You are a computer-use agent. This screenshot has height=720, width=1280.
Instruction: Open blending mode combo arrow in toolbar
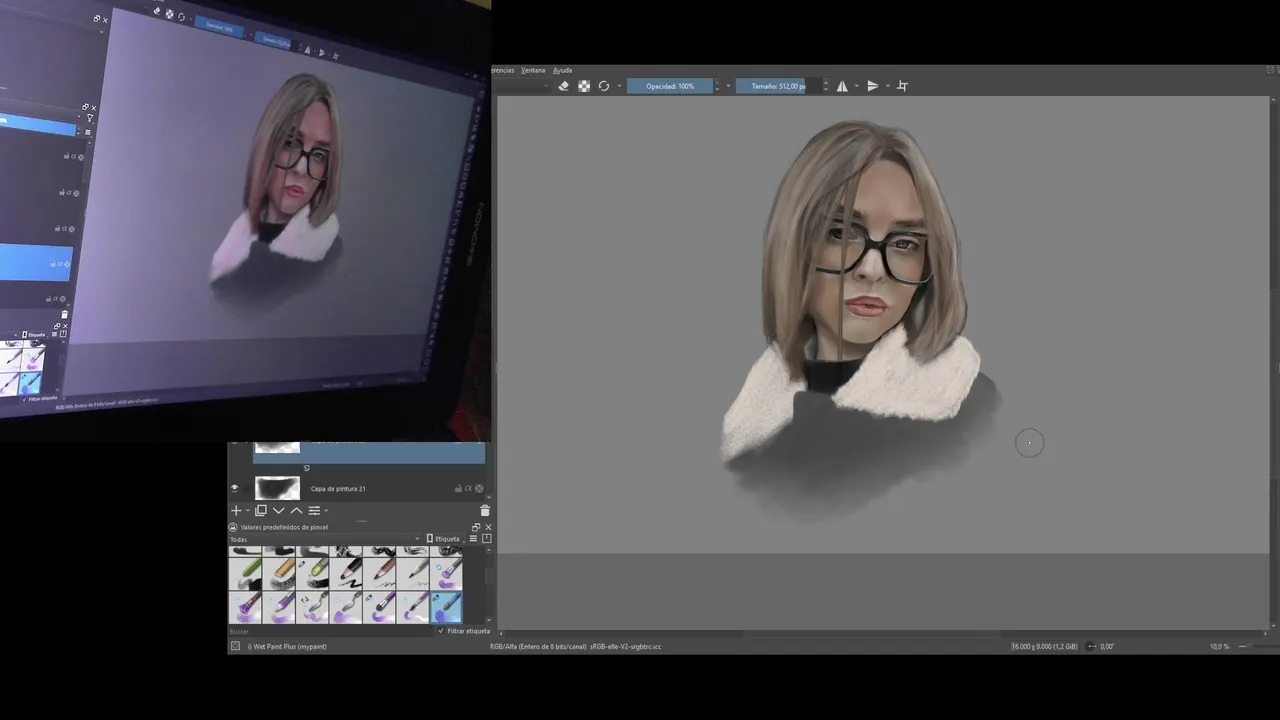[547, 86]
